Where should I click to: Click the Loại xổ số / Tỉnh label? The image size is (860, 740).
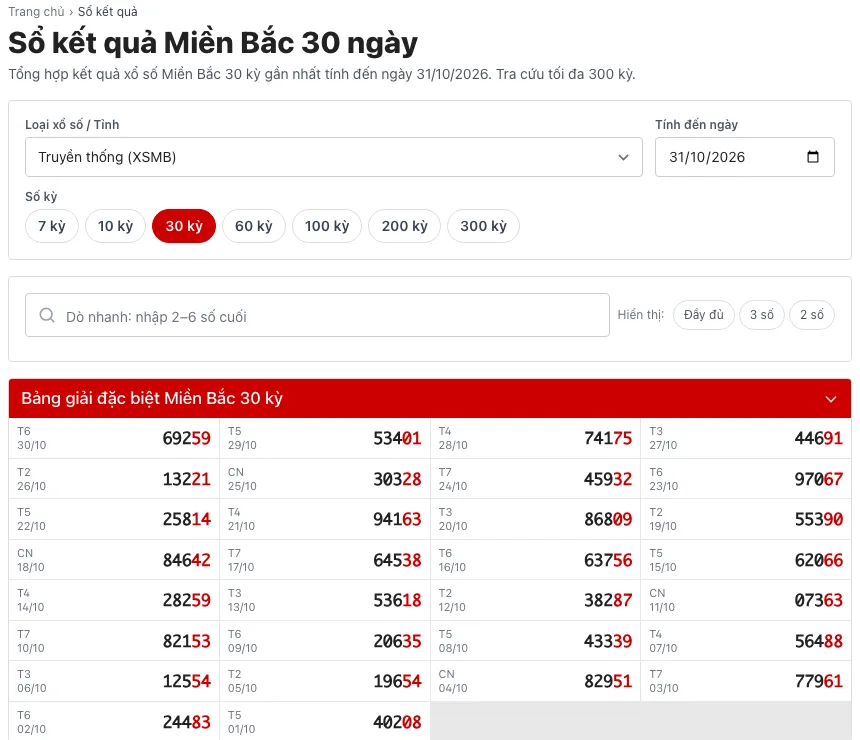coord(72,125)
